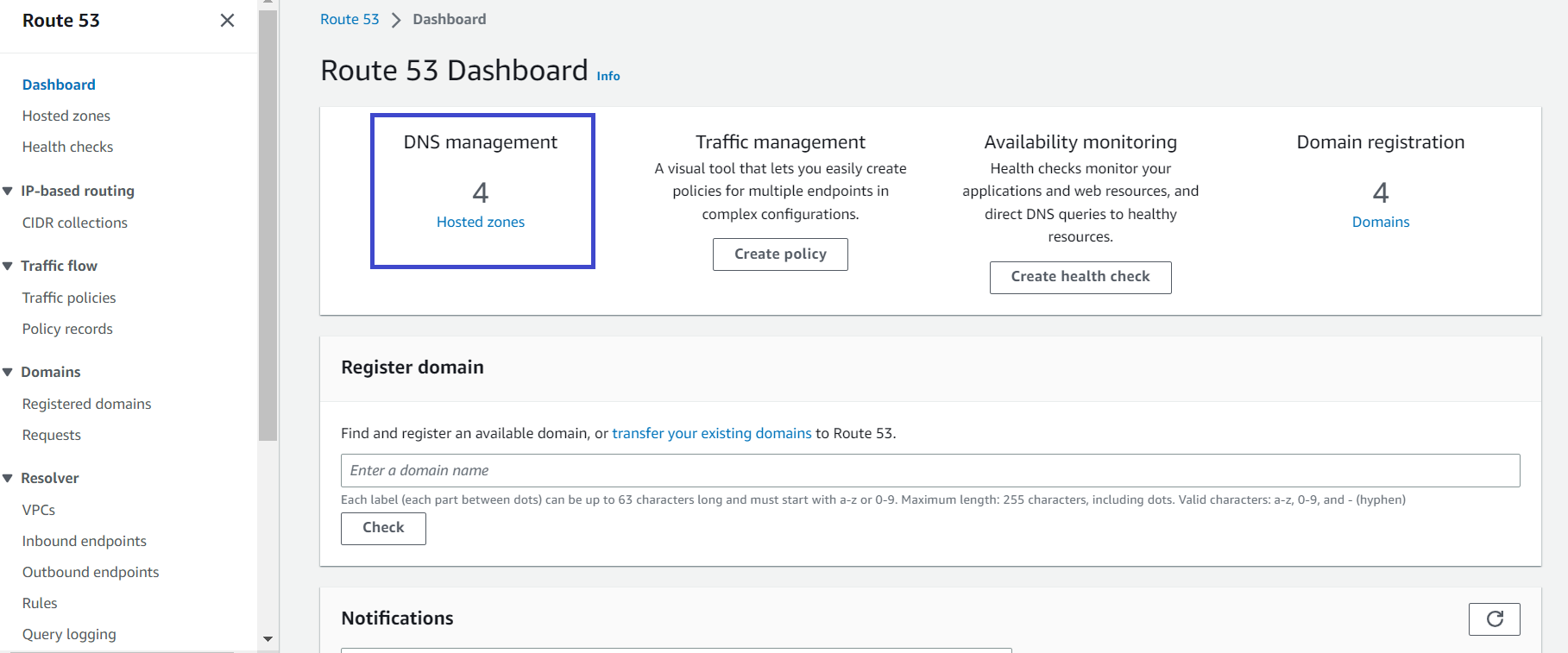Click the Dashboard breadcrumb text

[x=450, y=19]
